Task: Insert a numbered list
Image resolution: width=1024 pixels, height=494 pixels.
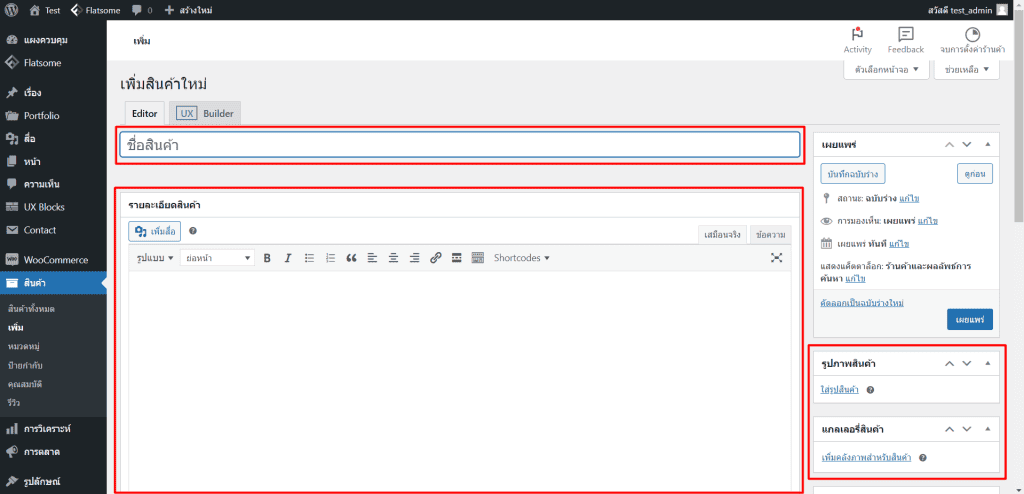Action: (x=330, y=258)
